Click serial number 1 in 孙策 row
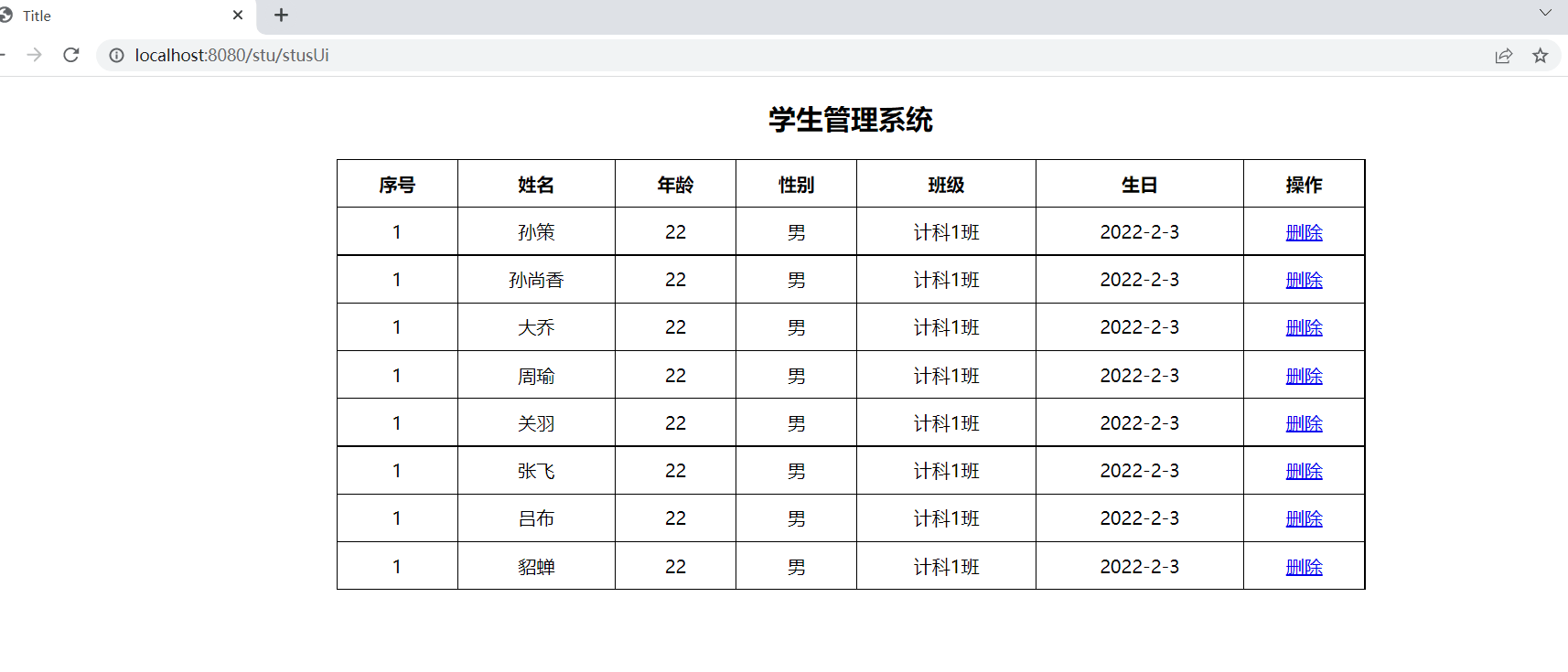Viewport: 1568px width, 672px height. 397,232
